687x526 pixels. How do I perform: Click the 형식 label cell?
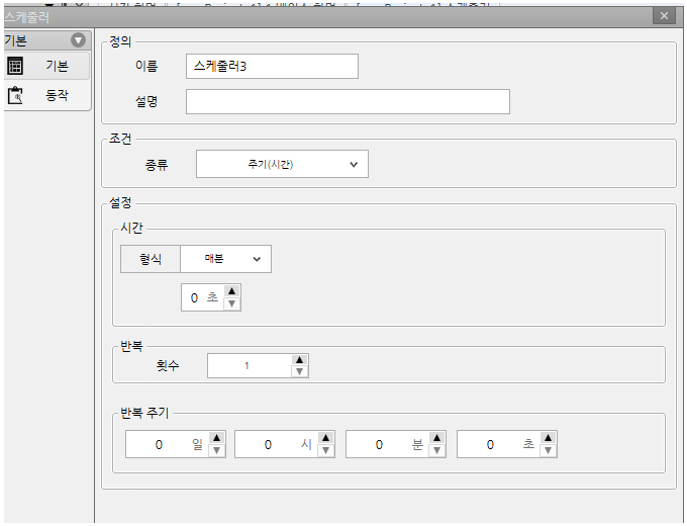pyautogui.click(x=150, y=259)
